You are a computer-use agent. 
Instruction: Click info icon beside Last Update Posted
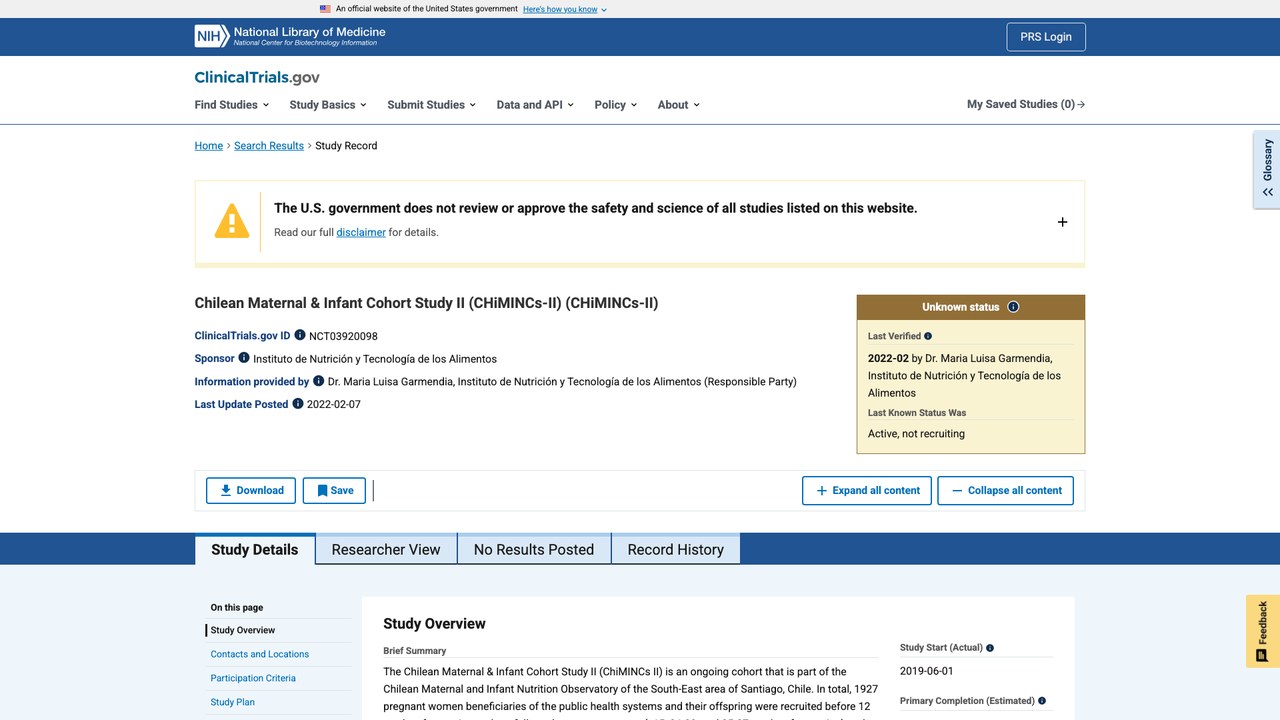(298, 403)
